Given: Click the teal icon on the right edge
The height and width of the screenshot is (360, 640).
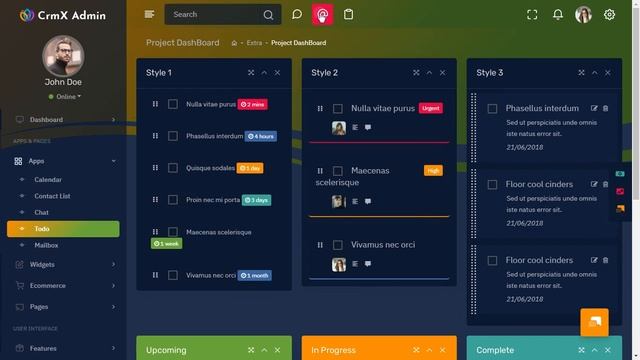Looking at the screenshot, I should [620, 174].
